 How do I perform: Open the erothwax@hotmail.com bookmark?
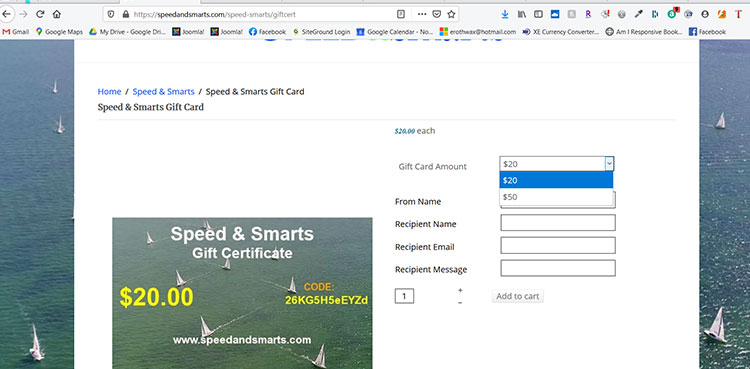[478, 32]
